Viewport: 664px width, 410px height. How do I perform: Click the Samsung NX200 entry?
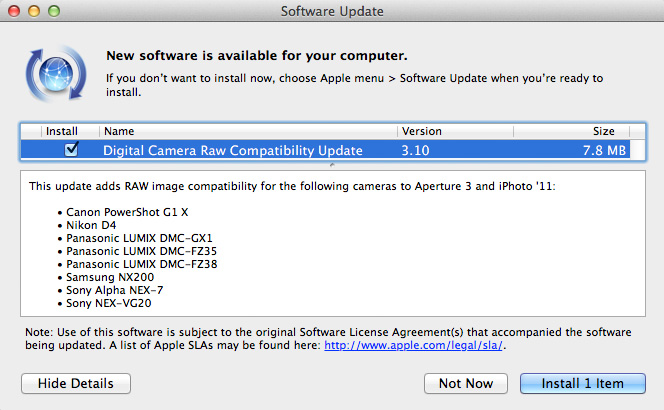(x=110, y=277)
